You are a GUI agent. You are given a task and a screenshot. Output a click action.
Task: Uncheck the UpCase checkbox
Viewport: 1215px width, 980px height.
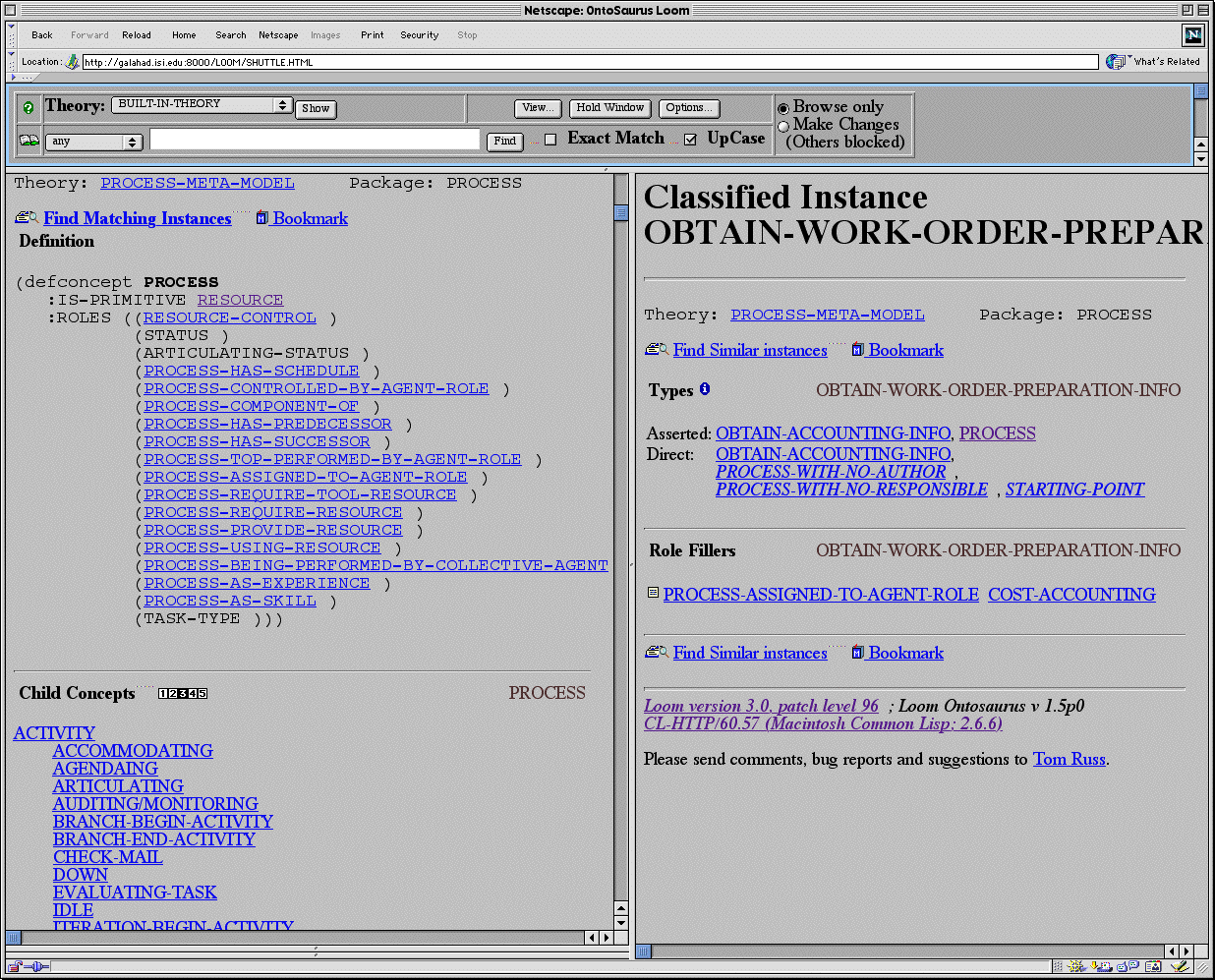[690, 140]
